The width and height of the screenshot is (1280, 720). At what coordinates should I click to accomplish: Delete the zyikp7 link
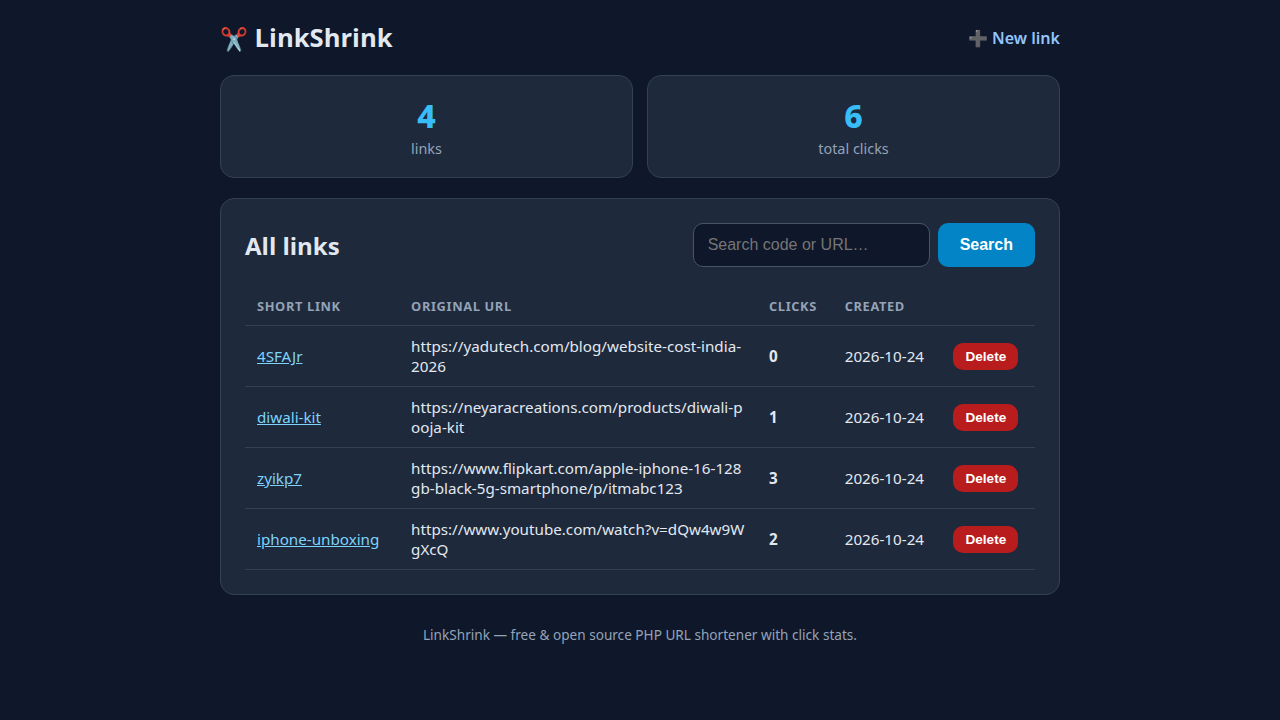(985, 479)
